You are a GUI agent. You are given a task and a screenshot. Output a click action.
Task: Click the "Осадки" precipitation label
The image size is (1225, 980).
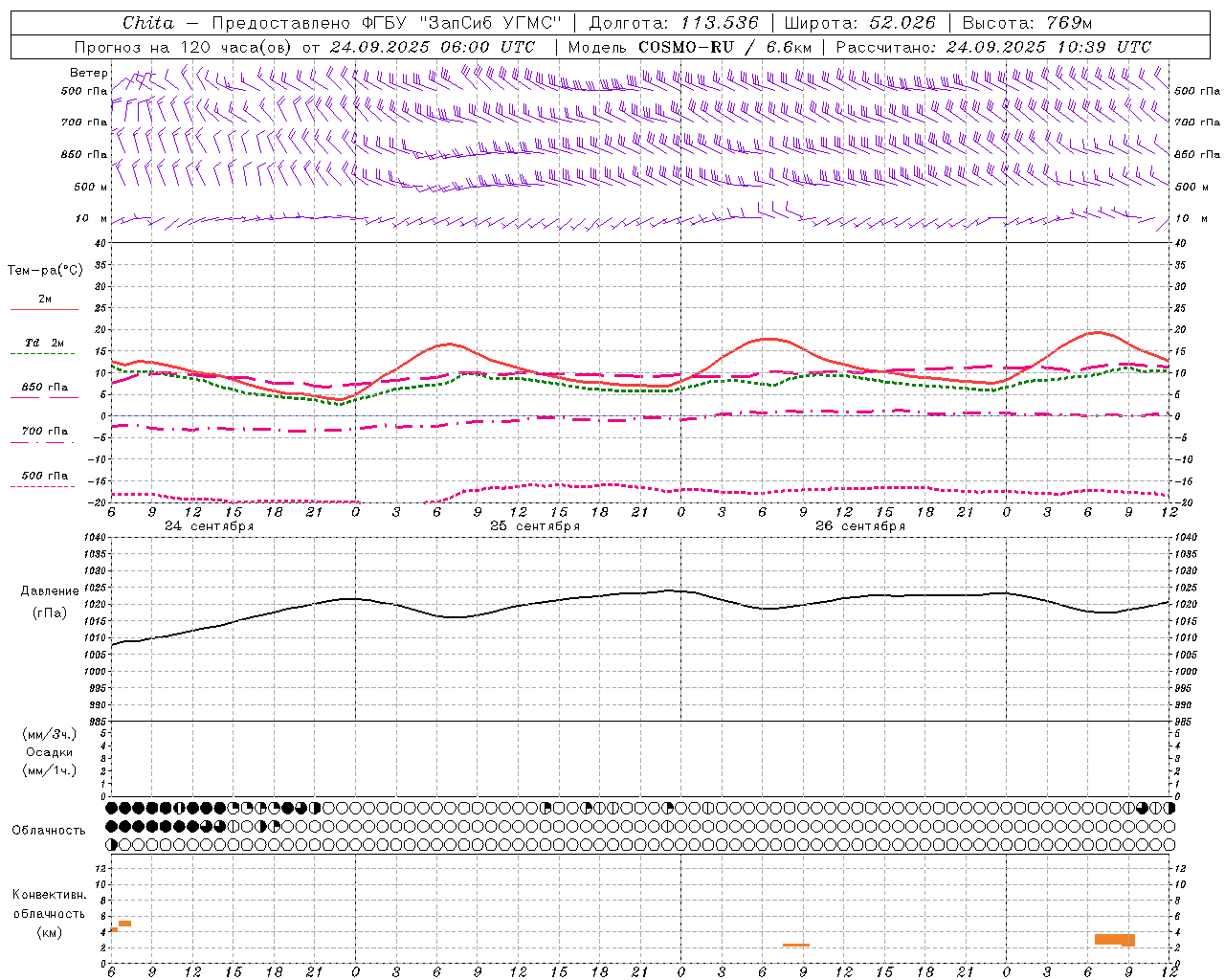(x=50, y=752)
